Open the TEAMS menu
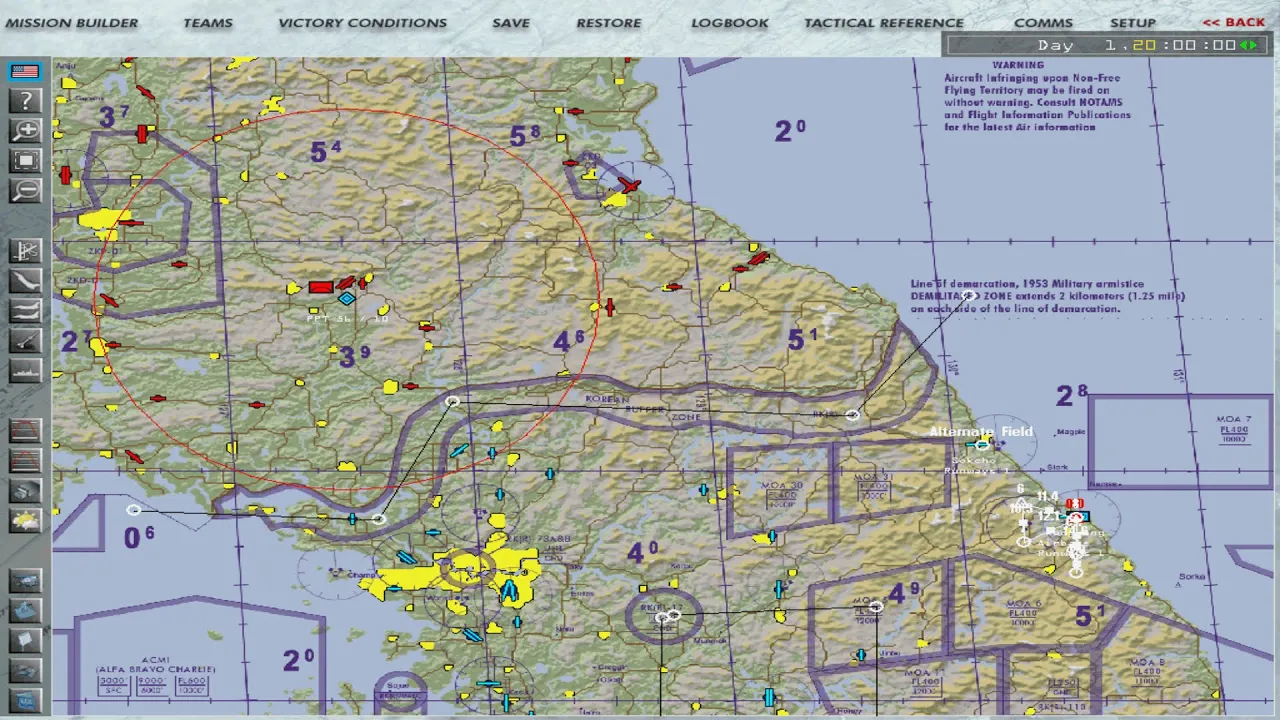The width and height of the screenshot is (1280, 720). pyautogui.click(x=208, y=22)
